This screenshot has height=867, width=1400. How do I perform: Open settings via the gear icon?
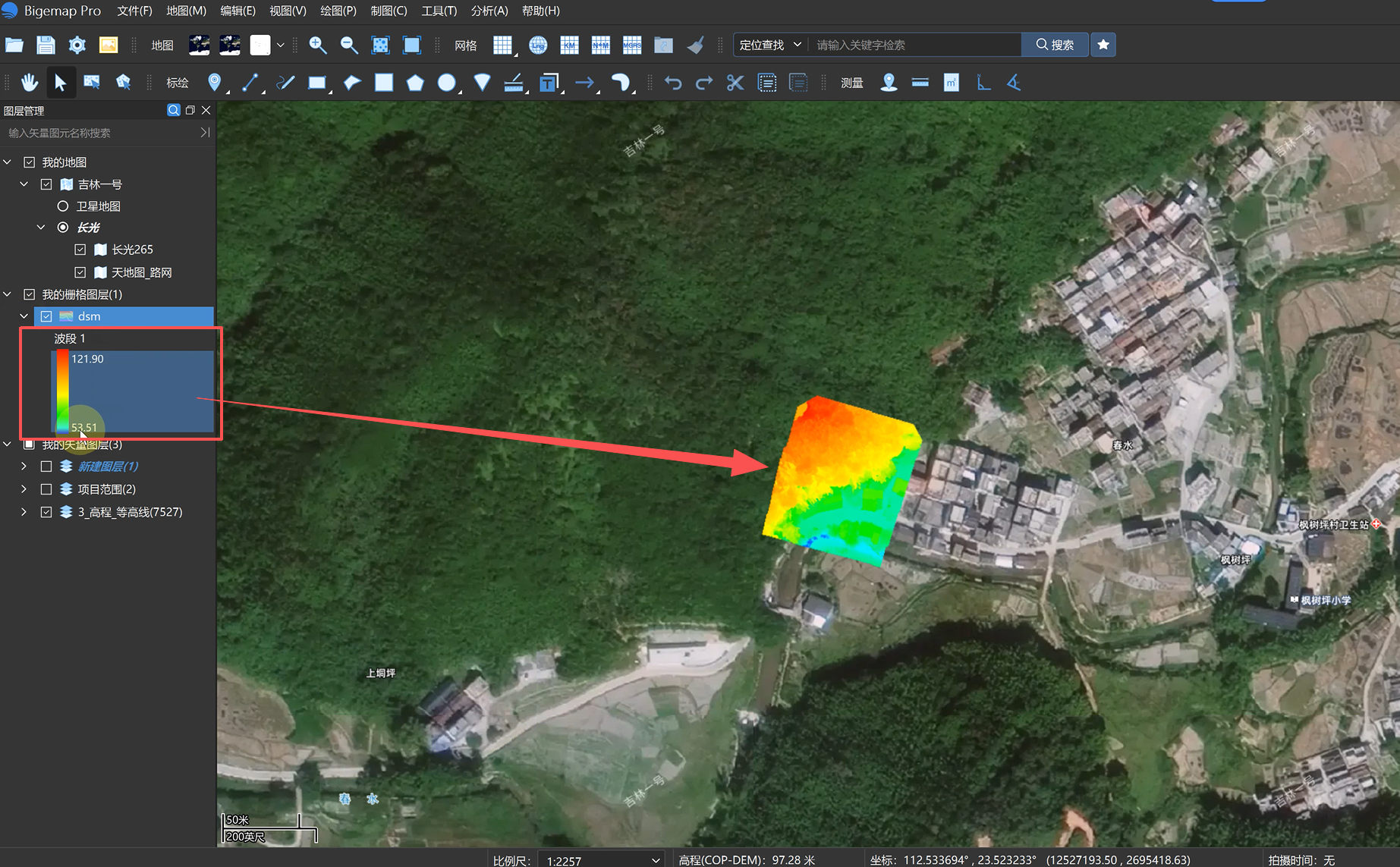click(77, 45)
